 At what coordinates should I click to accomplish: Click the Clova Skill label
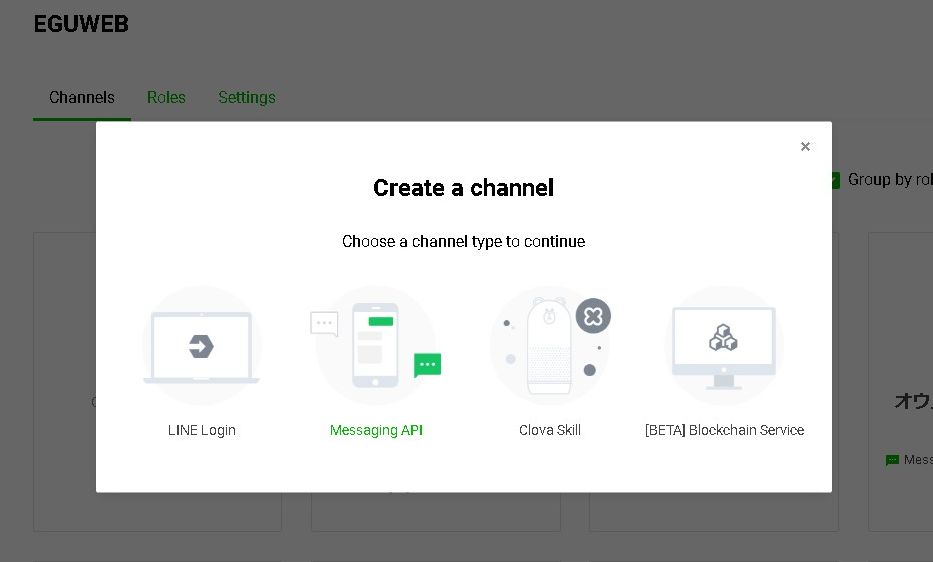click(550, 430)
